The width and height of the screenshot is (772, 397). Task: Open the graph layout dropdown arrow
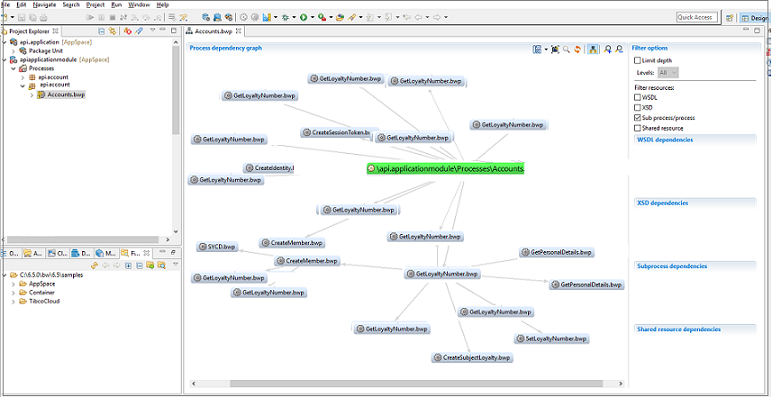point(546,50)
